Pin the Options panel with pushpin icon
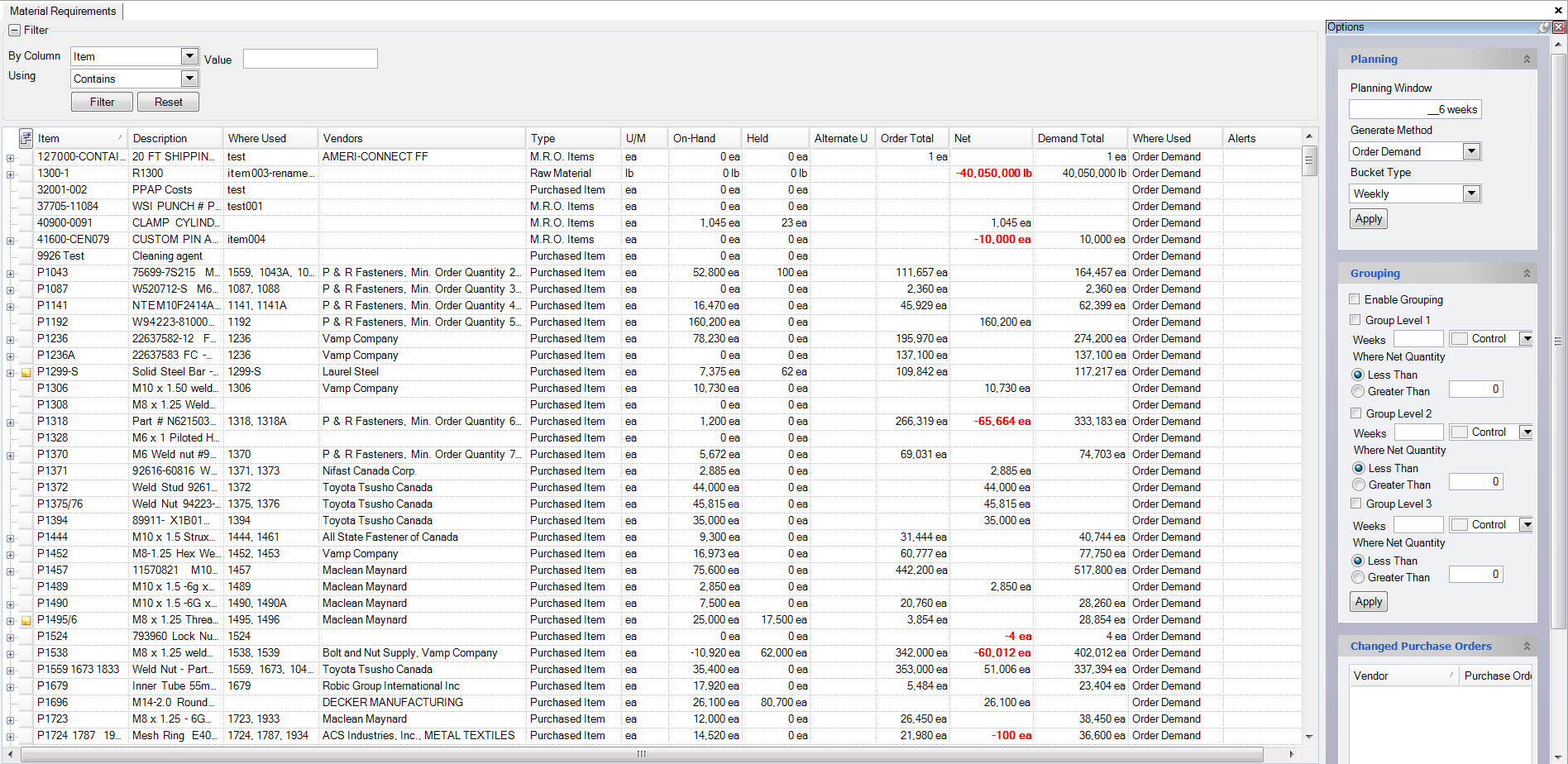Viewport: 1568px width, 764px height. pos(1544,27)
